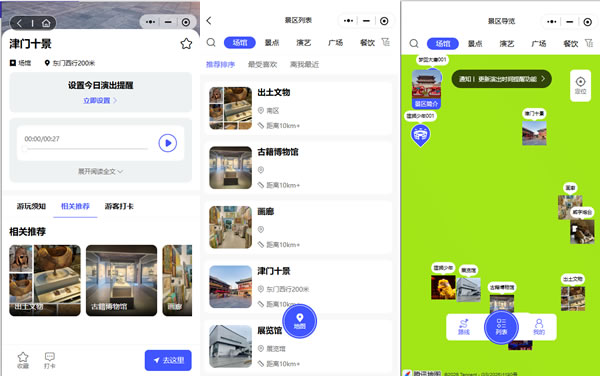Minimize the 景区导览 mini program

pyautogui.click(x=569, y=22)
